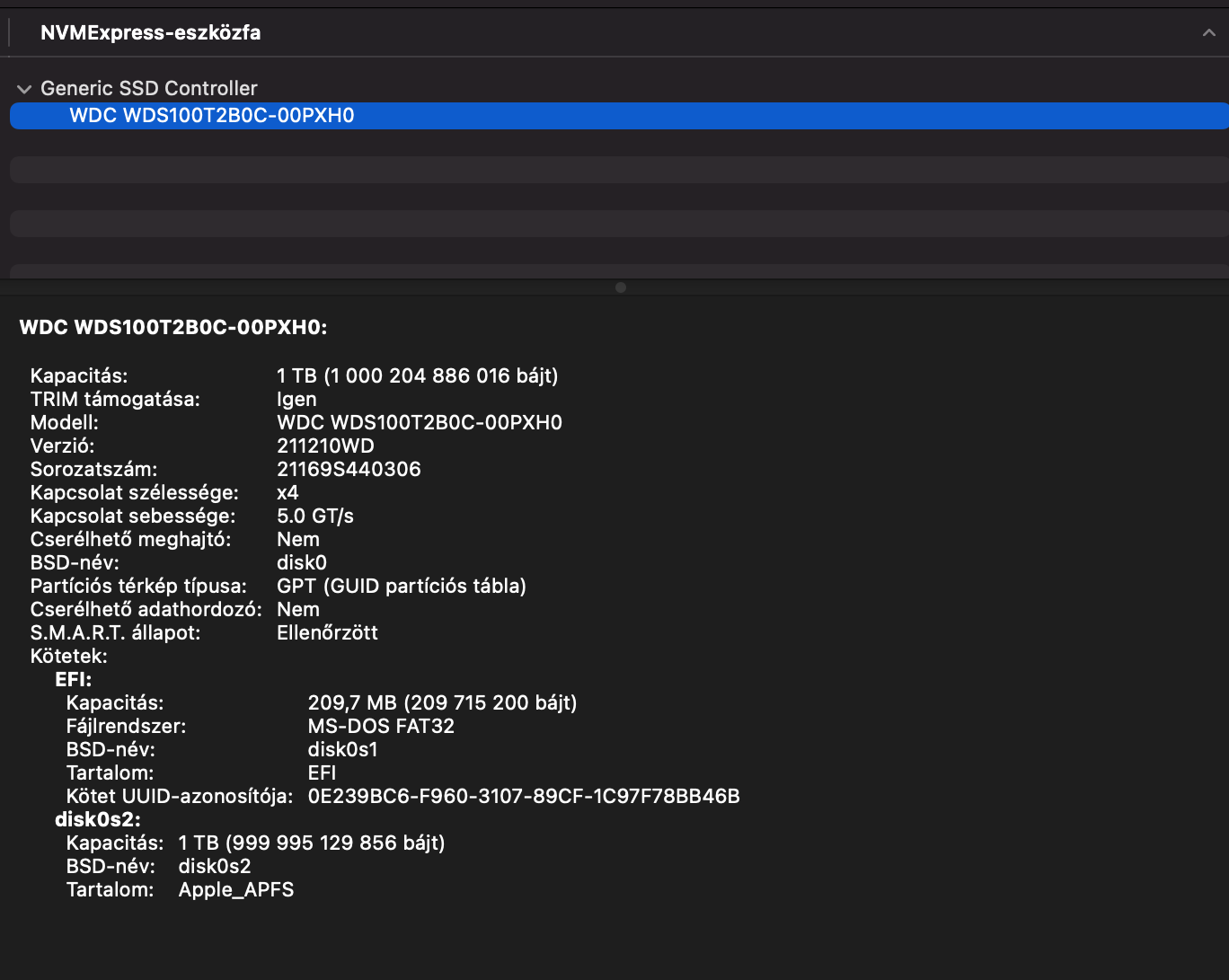Click the Kapcsolat sebessége: label
Screen dimensions: 1229x980
133,516
